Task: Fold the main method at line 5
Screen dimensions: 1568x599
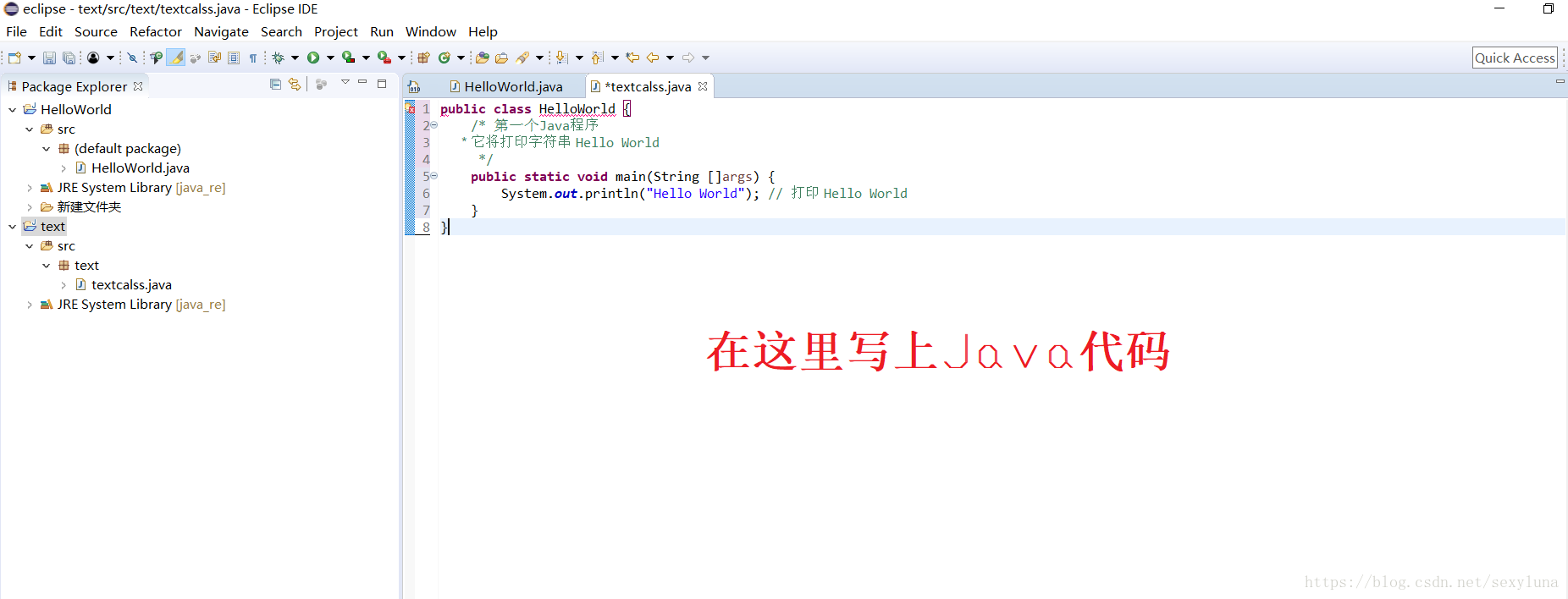Action: 434,176
